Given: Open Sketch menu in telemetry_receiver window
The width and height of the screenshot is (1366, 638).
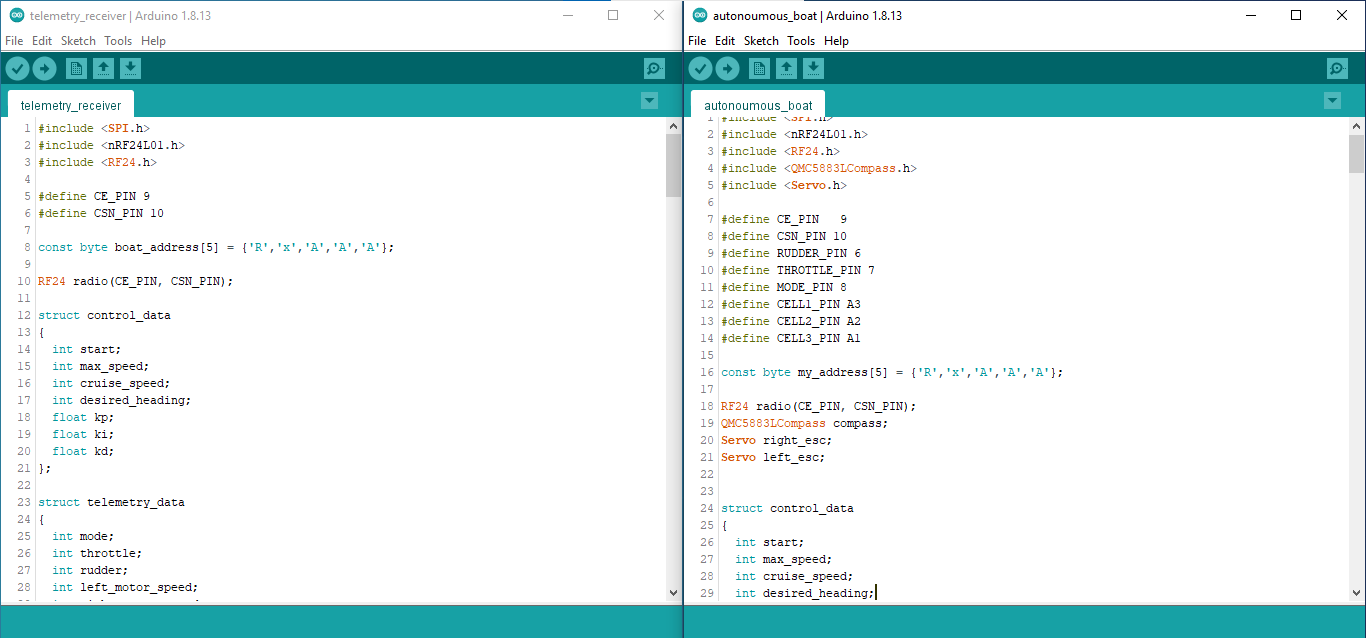Looking at the screenshot, I should [x=78, y=41].
